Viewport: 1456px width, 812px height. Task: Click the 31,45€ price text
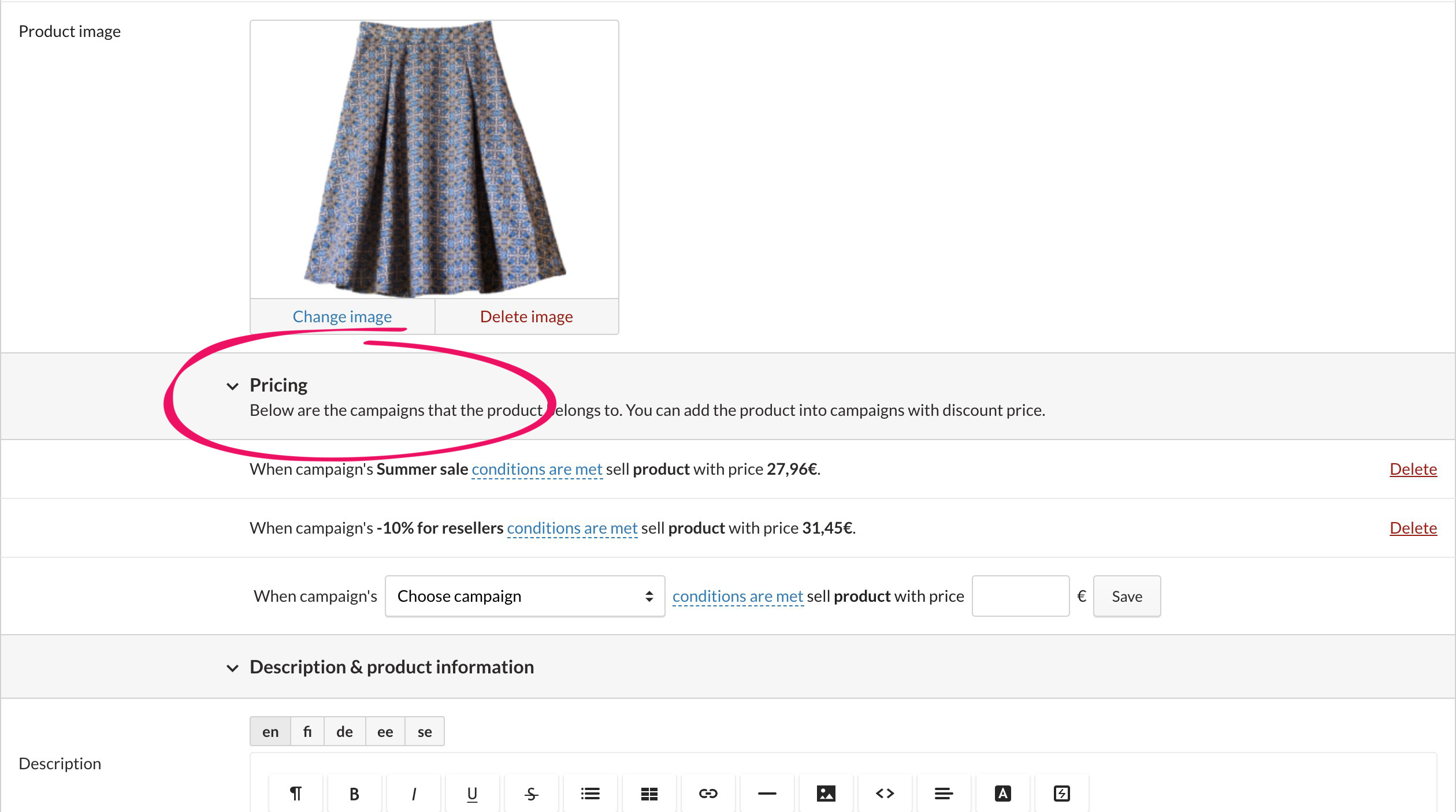click(827, 528)
